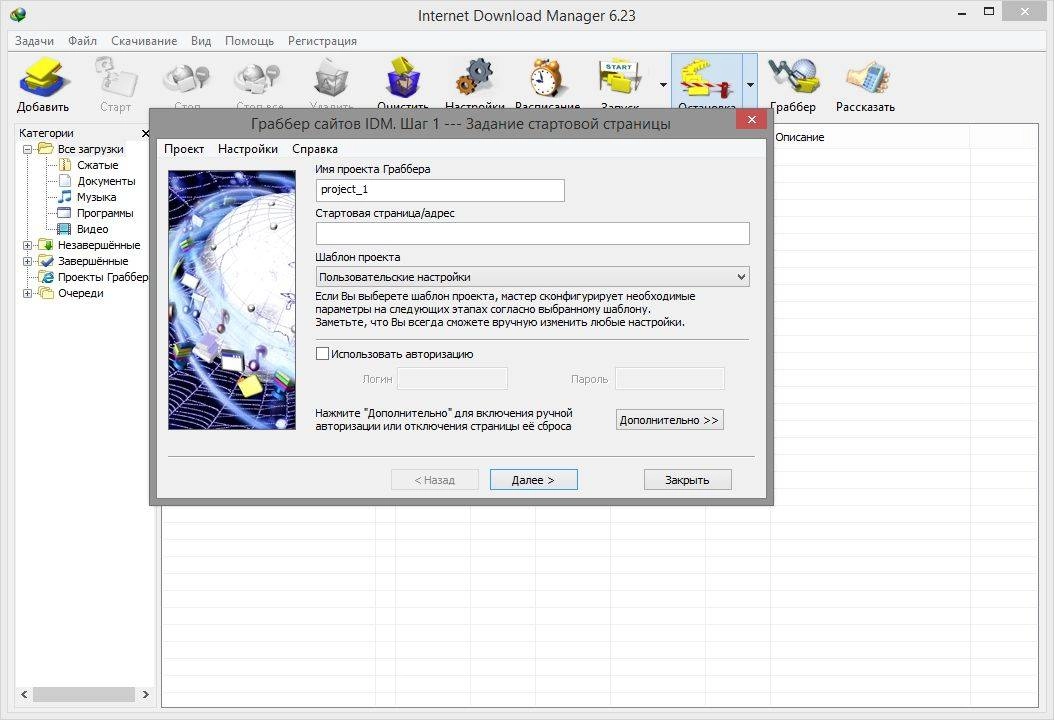Open the grabber dialog Настройки menu
Viewport: 1054px width, 720px height.
coord(247,149)
